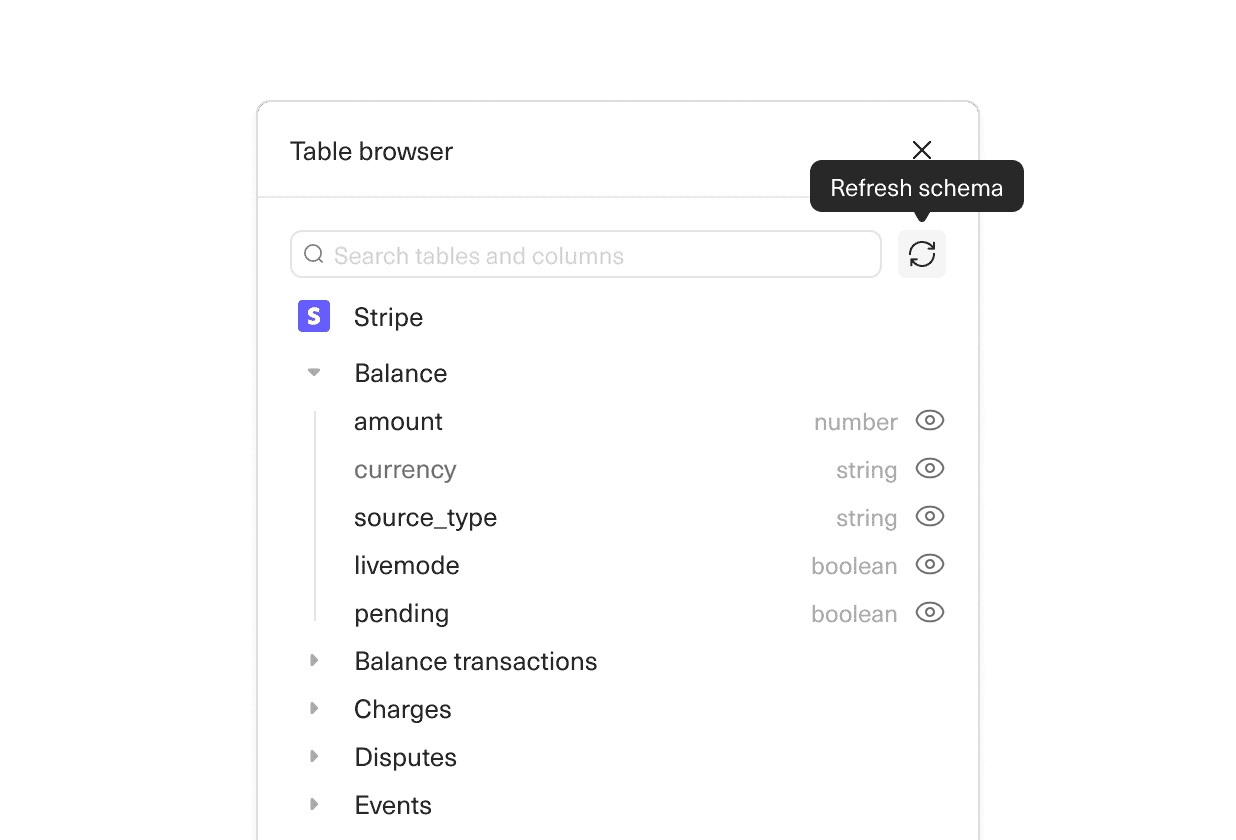Expand the Balance transactions table
The image size is (1236, 840).
click(316, 660)
